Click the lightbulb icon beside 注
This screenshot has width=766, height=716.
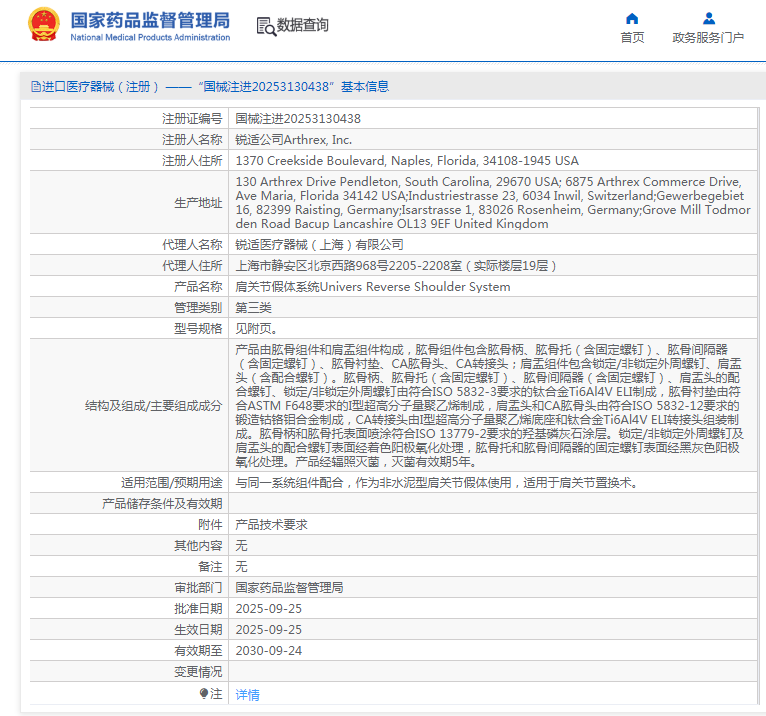click(x=204, y=693)
